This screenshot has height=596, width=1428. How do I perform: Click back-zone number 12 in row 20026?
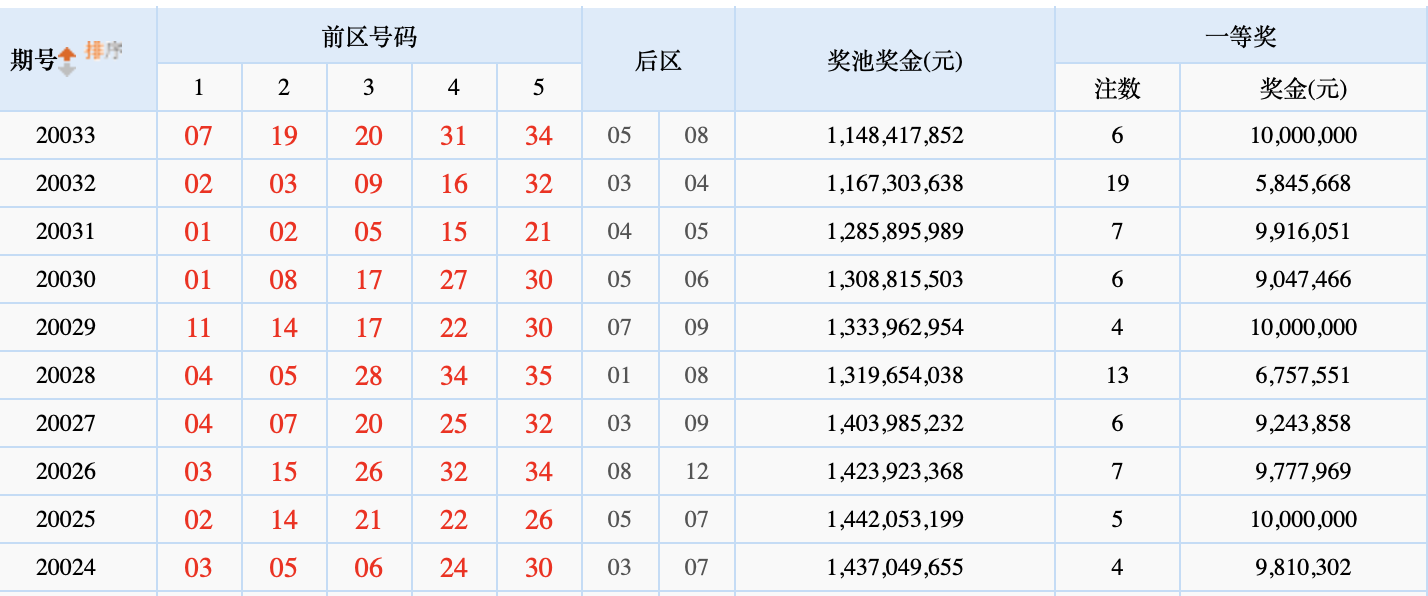point(697,471)
